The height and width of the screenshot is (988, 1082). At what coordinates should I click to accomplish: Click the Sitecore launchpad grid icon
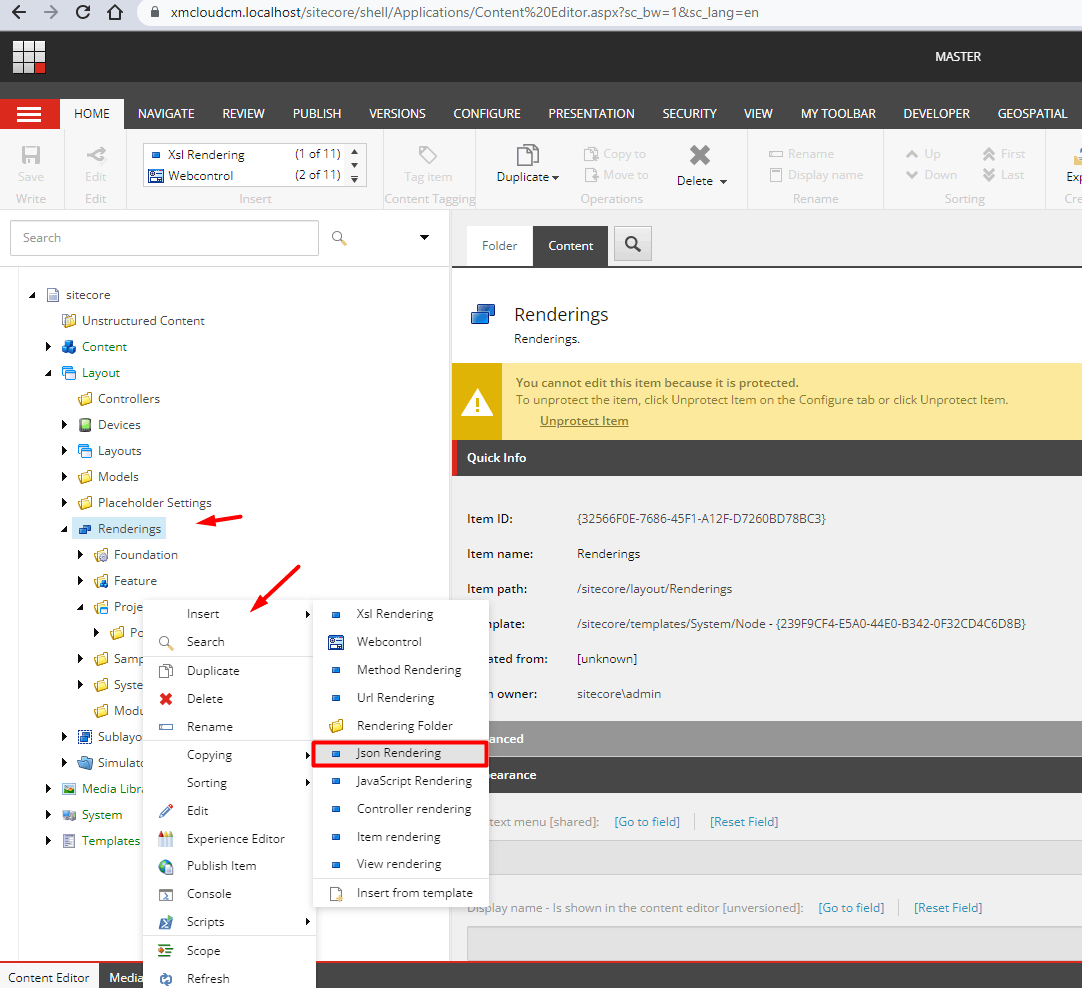(29, 57)
